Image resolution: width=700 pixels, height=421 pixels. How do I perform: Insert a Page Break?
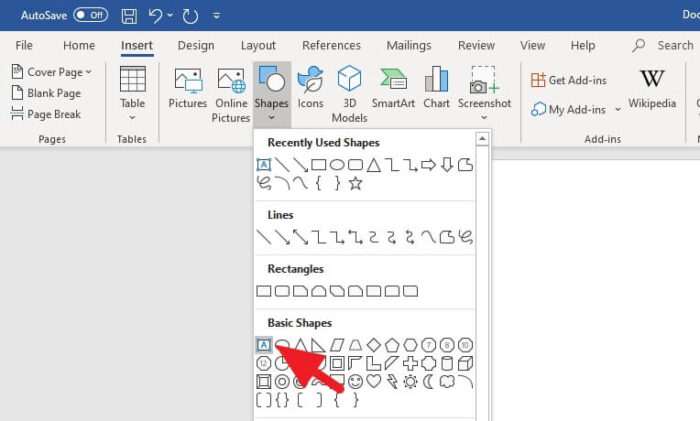[x=46, y=114]
